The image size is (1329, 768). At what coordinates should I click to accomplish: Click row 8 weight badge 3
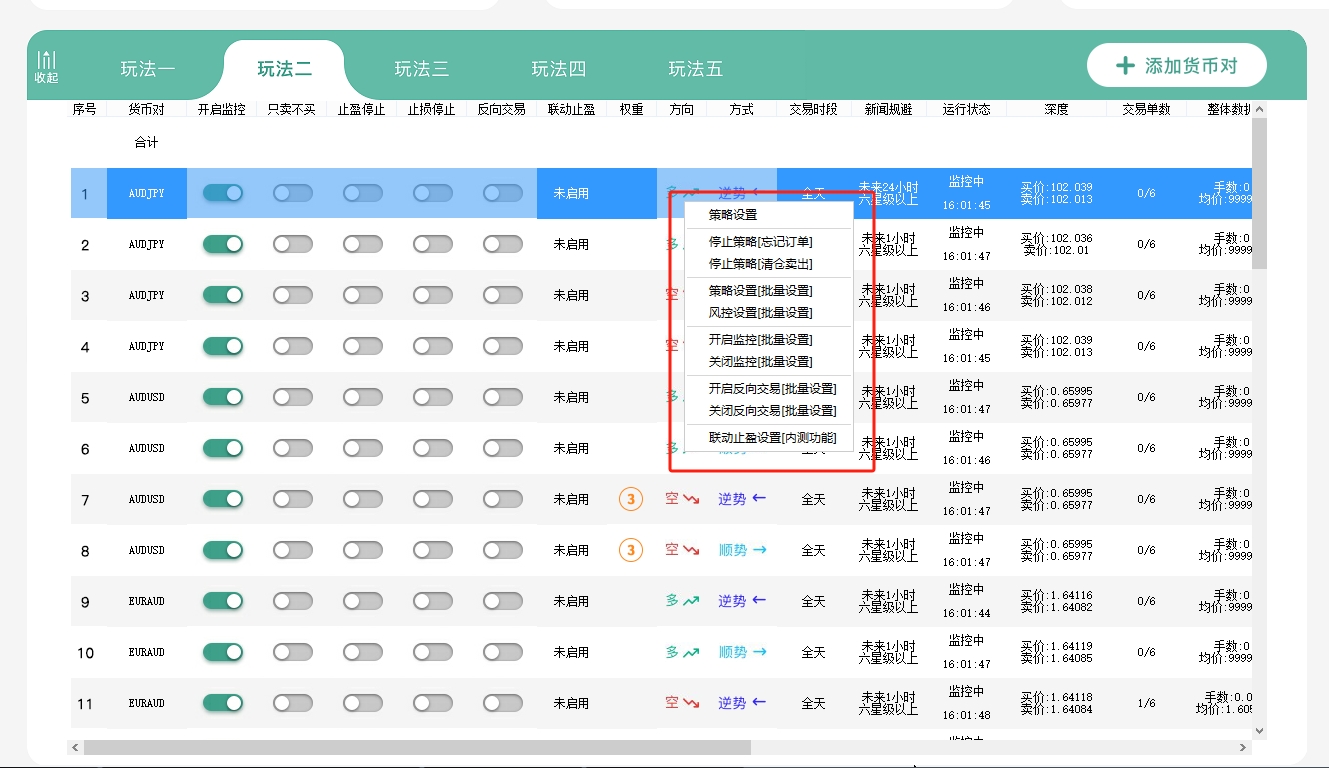point(630,549)
